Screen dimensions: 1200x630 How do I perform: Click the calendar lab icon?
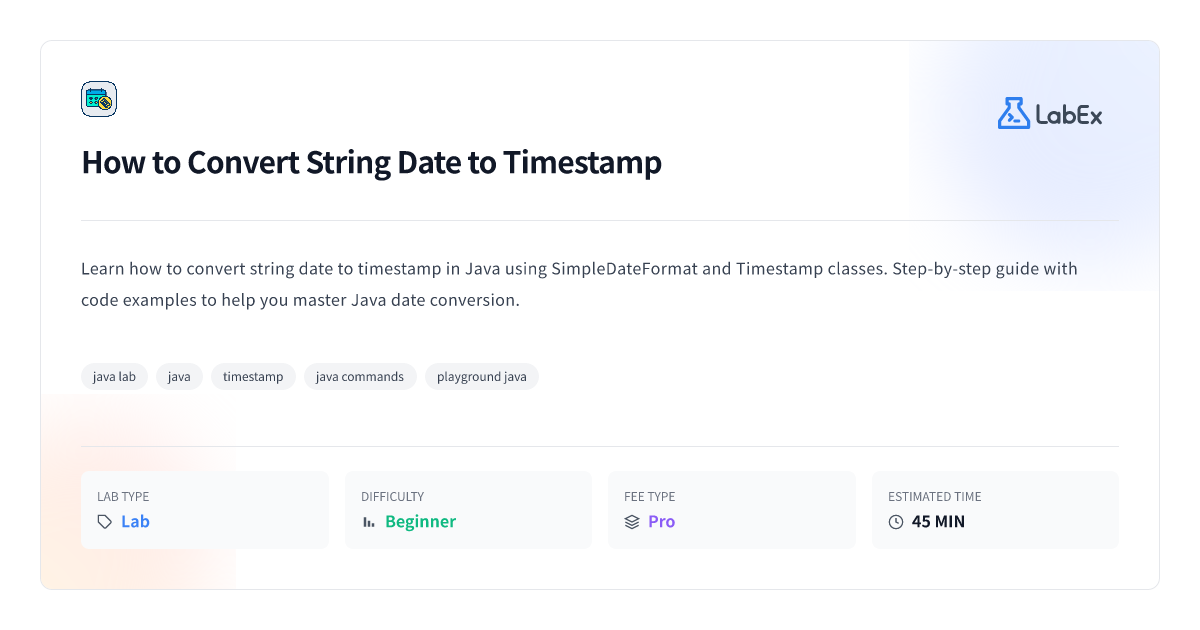tap(99, 99)
